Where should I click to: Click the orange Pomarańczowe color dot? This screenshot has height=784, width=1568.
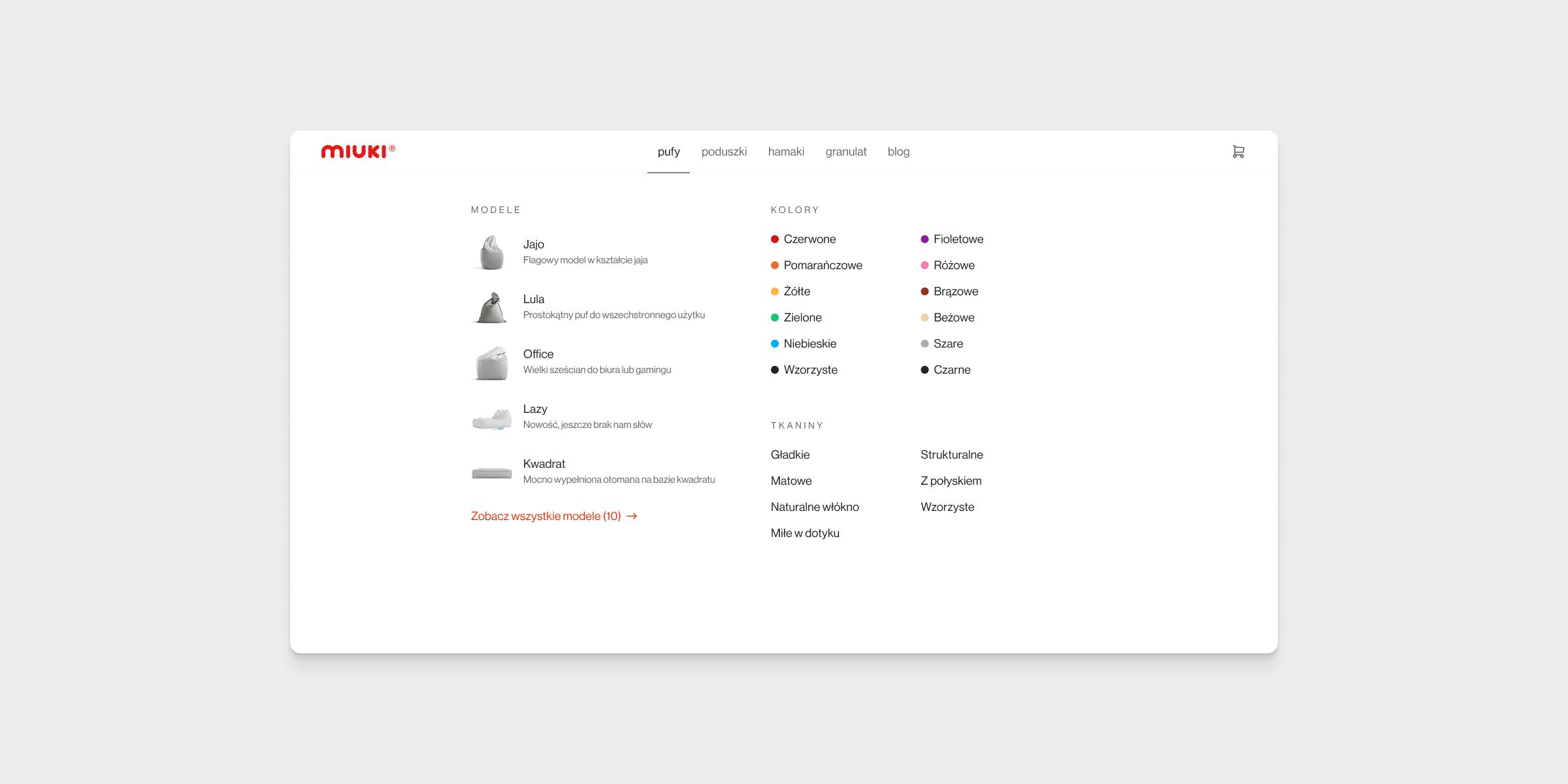[775, 265]
